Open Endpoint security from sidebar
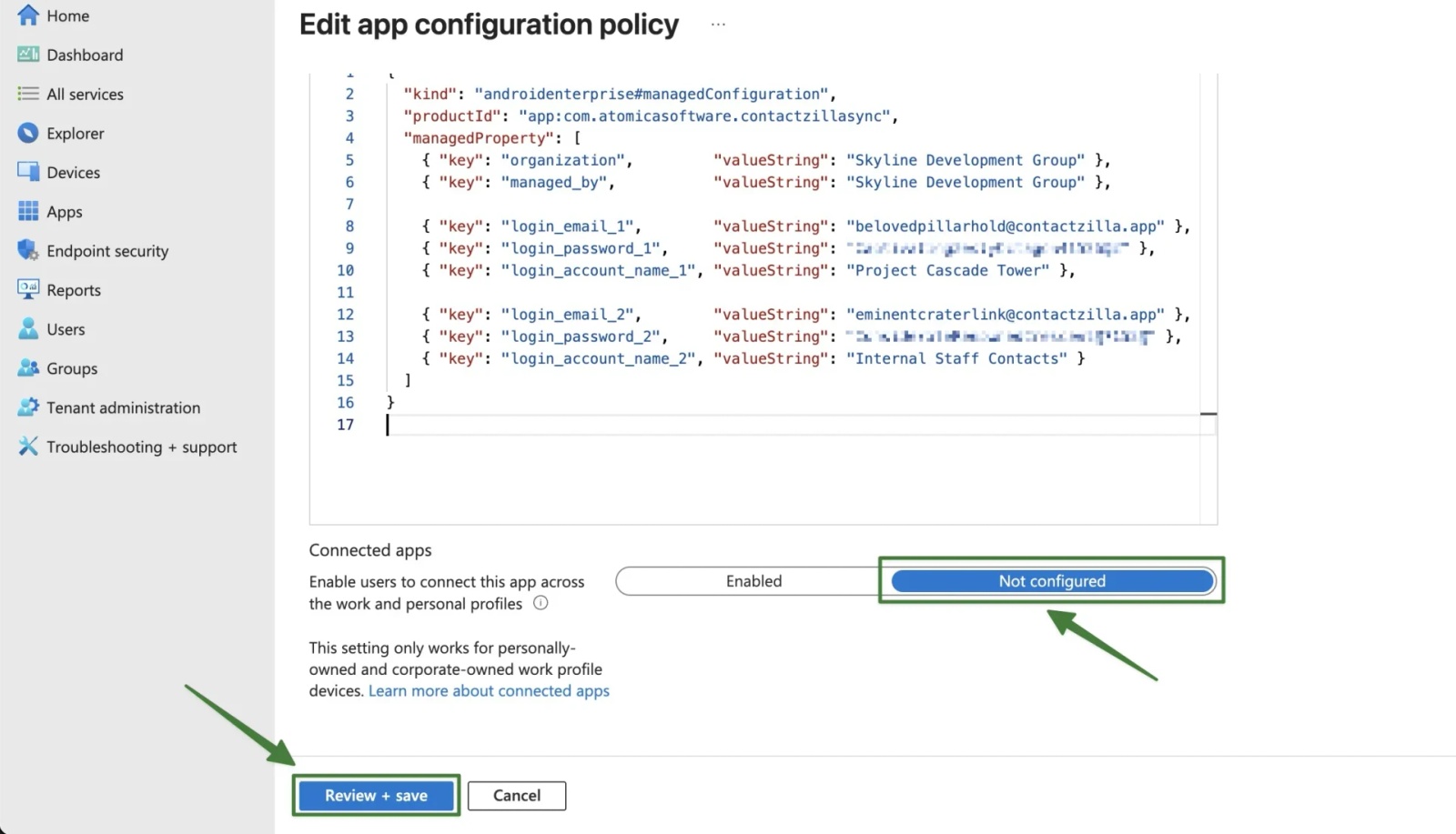 pyautogui.click(x=107, y=251)
